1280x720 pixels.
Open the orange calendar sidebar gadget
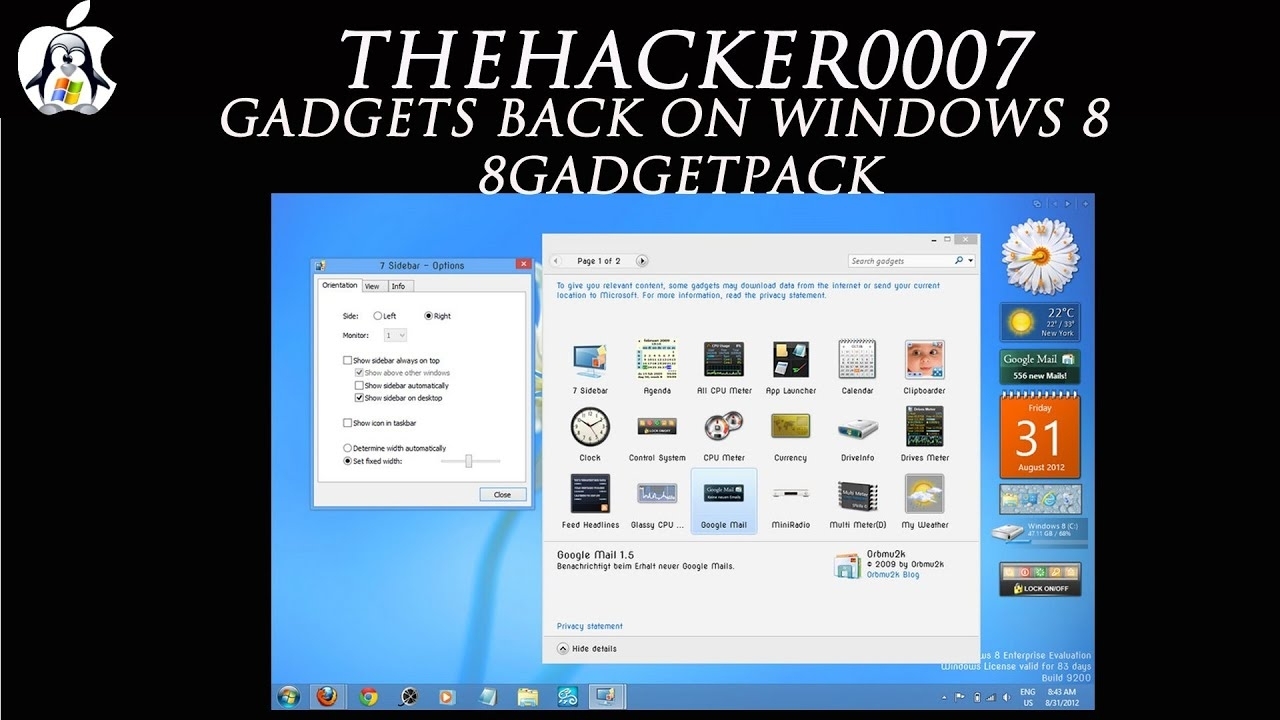tap(1040, 434)
